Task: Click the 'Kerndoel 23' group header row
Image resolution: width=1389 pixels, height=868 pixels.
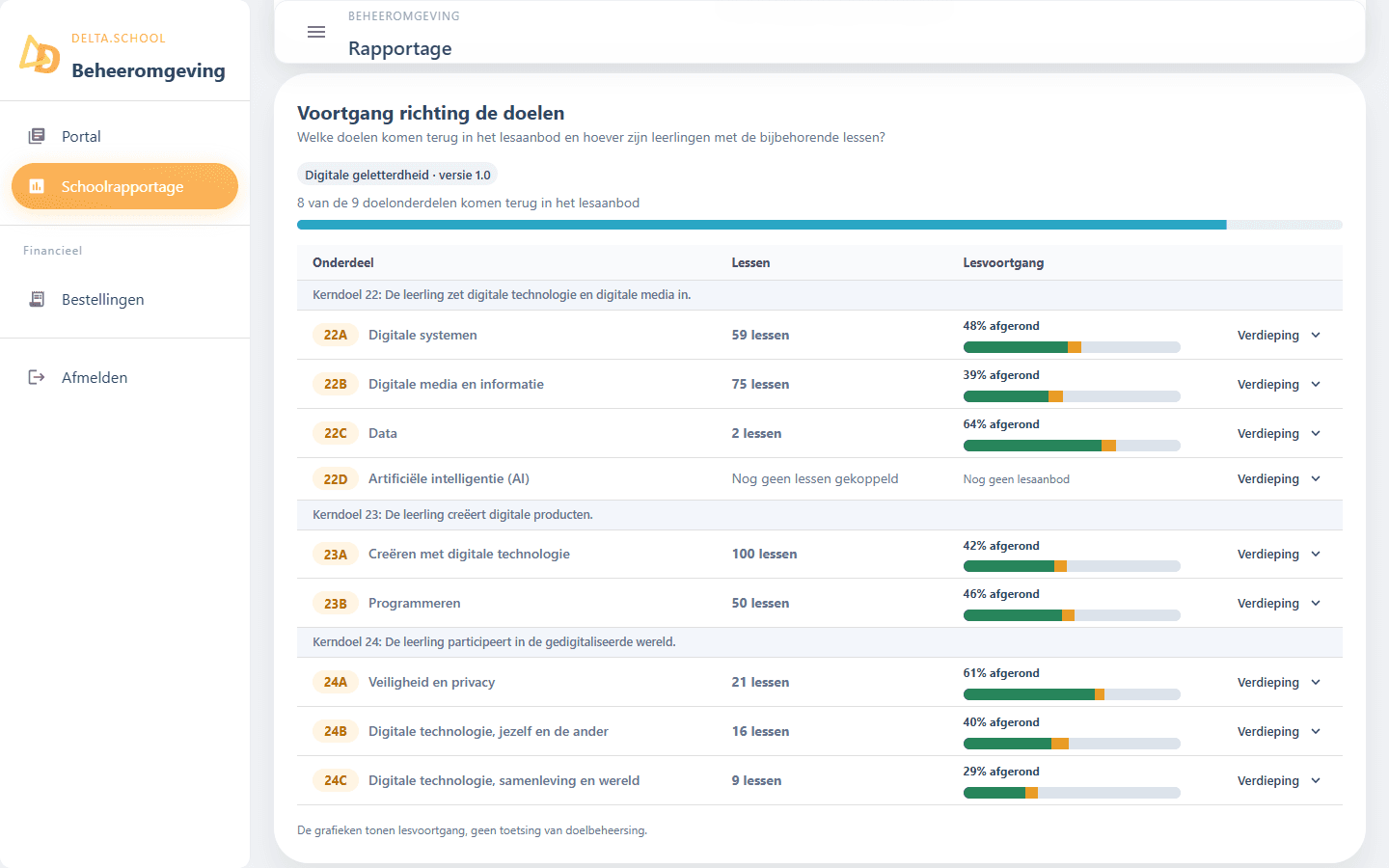Action: tap(820, 515)
